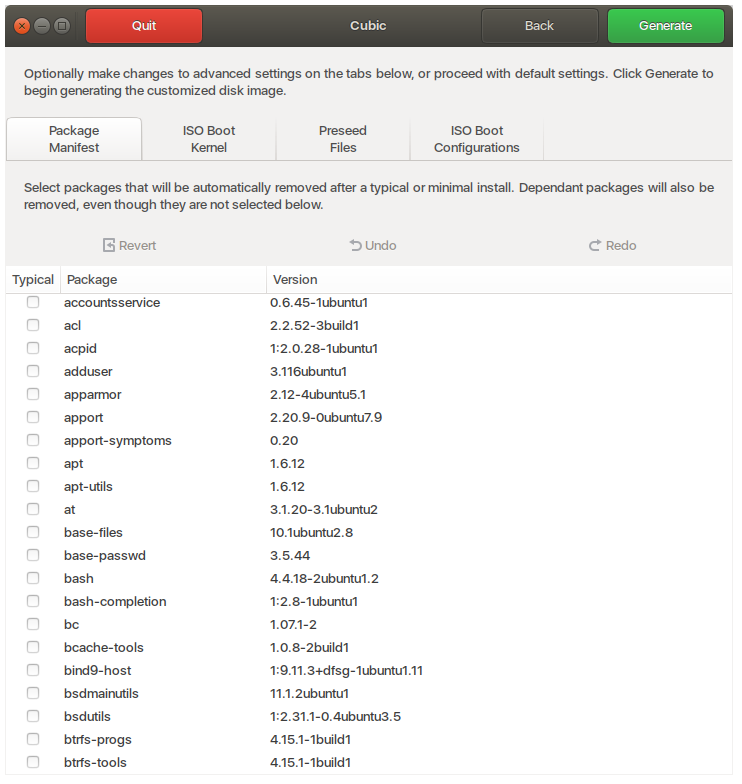Sort by the Version column header
The width and height of the screenshot is (742, 784).
[x=500, y=280]
